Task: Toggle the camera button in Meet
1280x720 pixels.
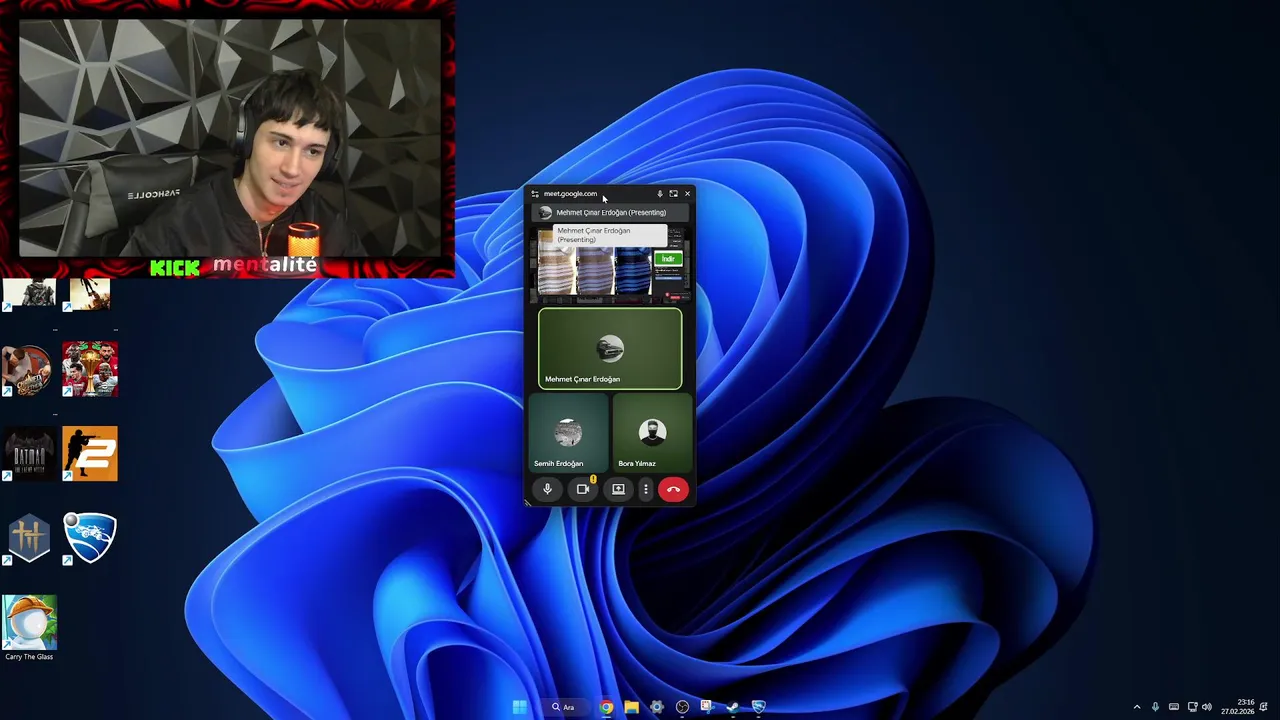Action: pyautogui.click(x=583, y=489)
